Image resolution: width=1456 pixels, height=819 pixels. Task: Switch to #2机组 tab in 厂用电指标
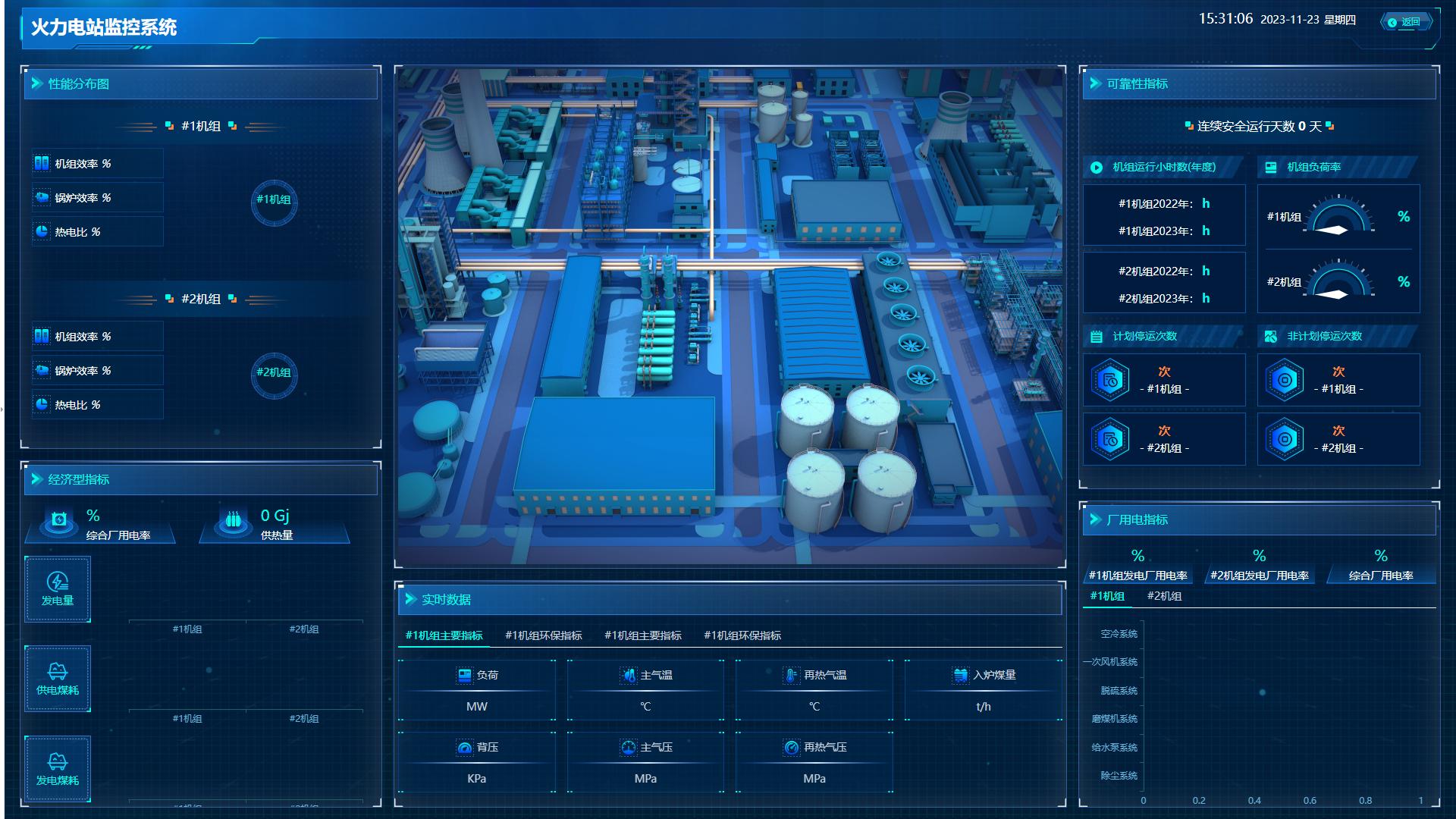tap(1164, 596)
